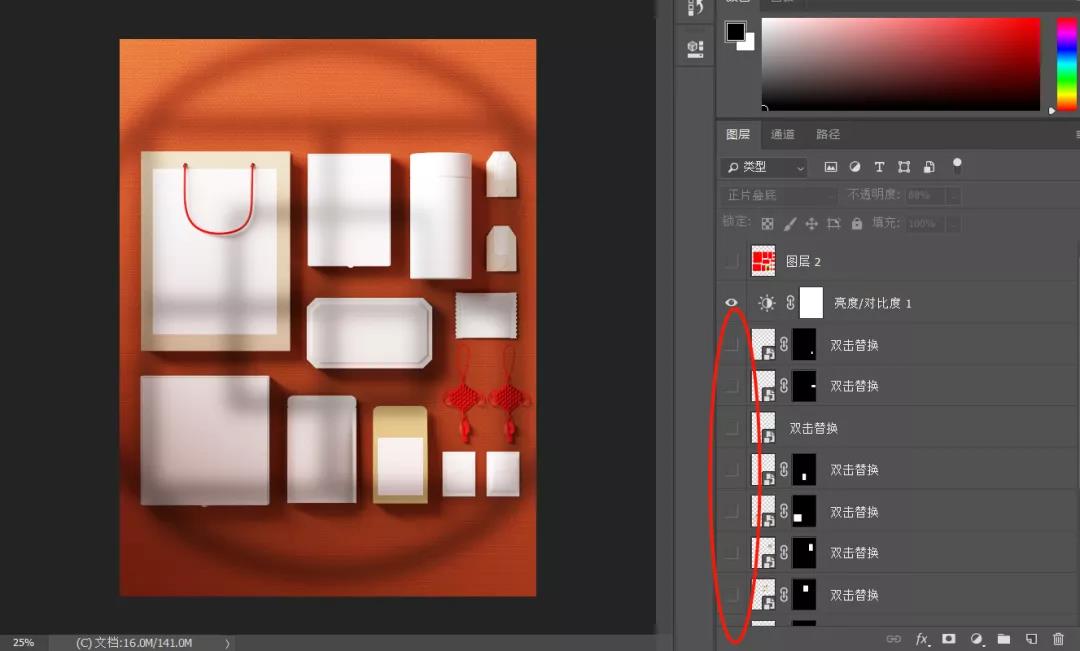Delete layer using the trash icon
The image size is (1080, 651).
pyautogui.click(x=1058, y=639)
